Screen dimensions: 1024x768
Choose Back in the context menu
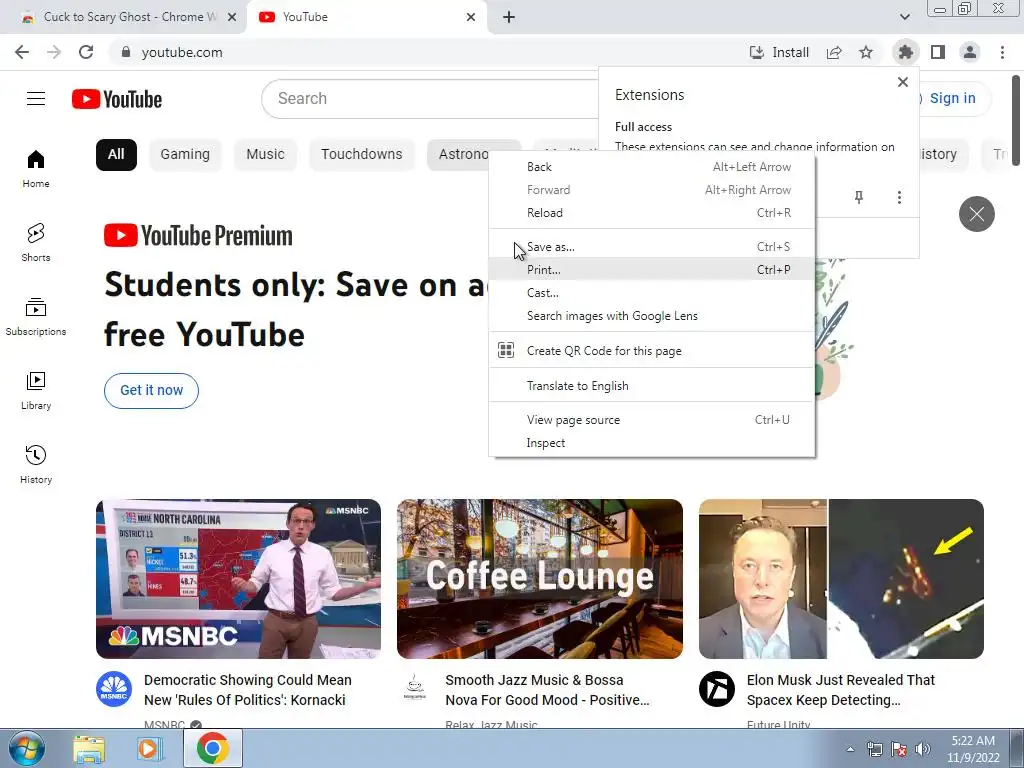[652, 167]
